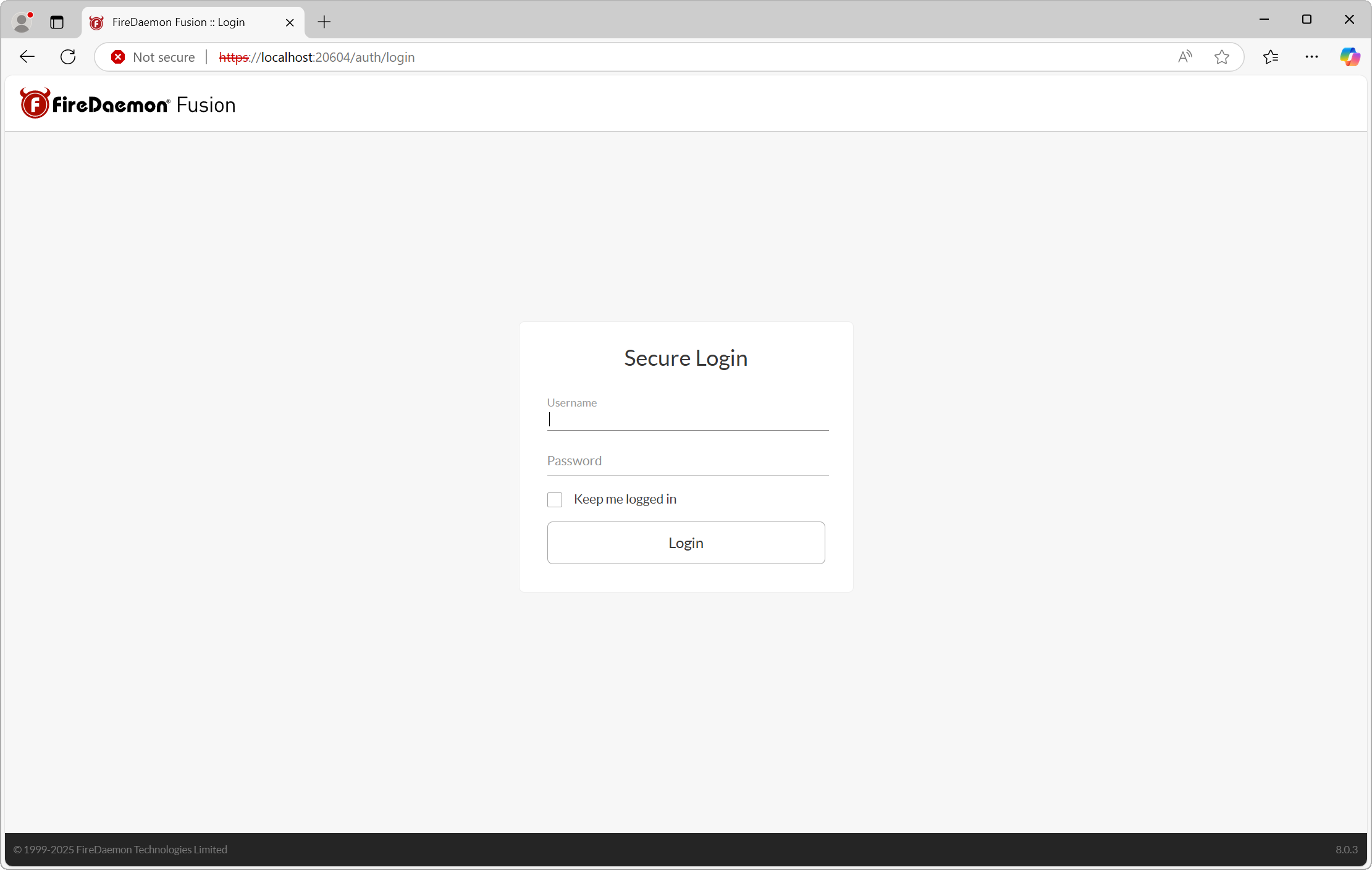Screen dimensions: 1372x870
Task: Click the browser back arrow
Action: pos(27,57)
